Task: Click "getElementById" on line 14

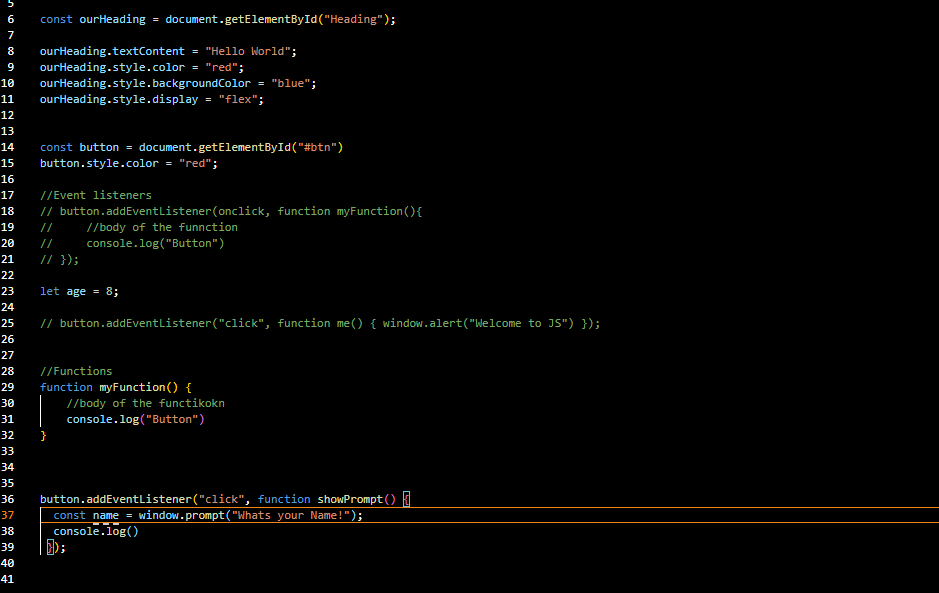Action: (244, 147)
